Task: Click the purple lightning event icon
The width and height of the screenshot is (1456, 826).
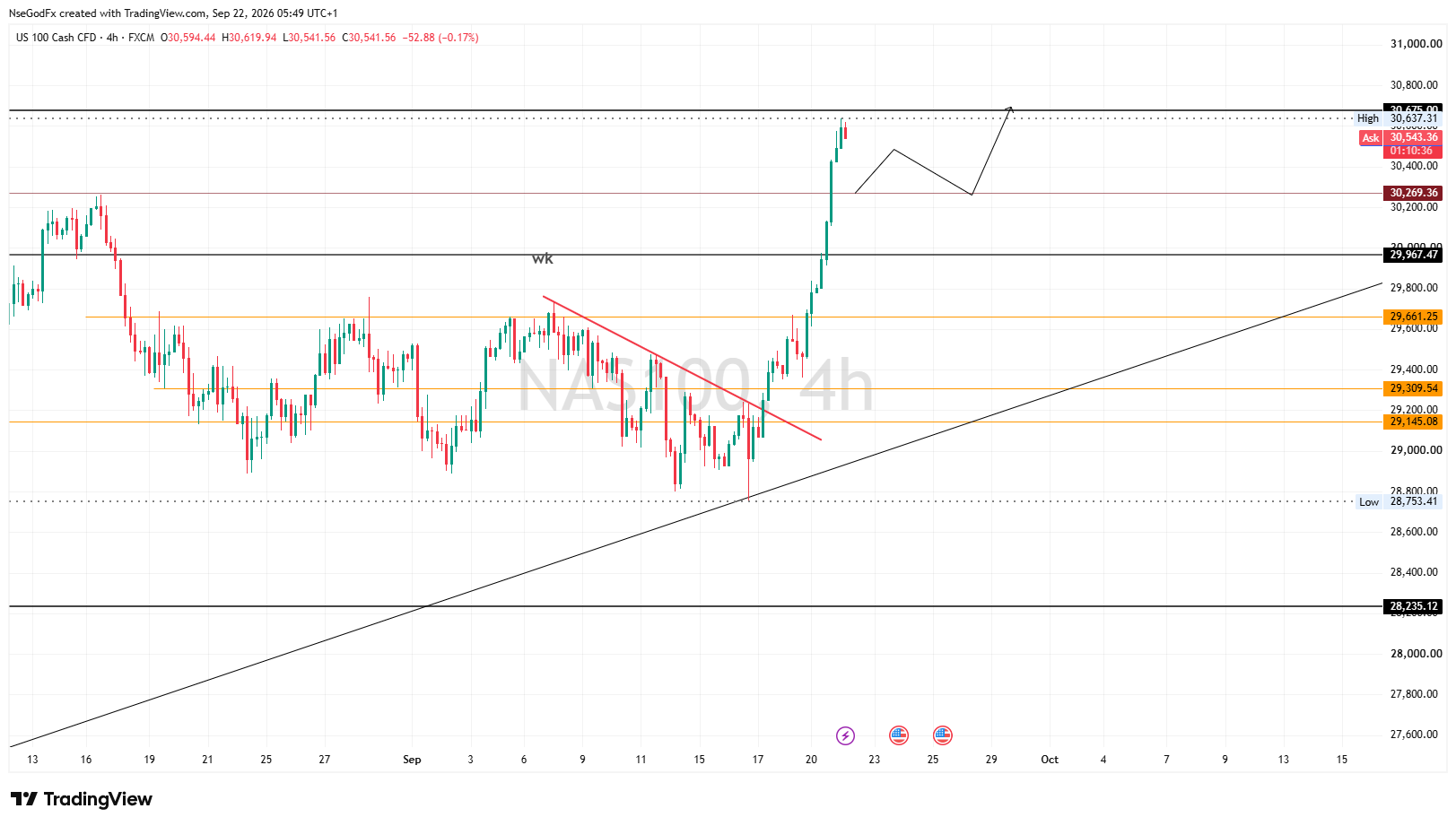Action: coord(845,735)
